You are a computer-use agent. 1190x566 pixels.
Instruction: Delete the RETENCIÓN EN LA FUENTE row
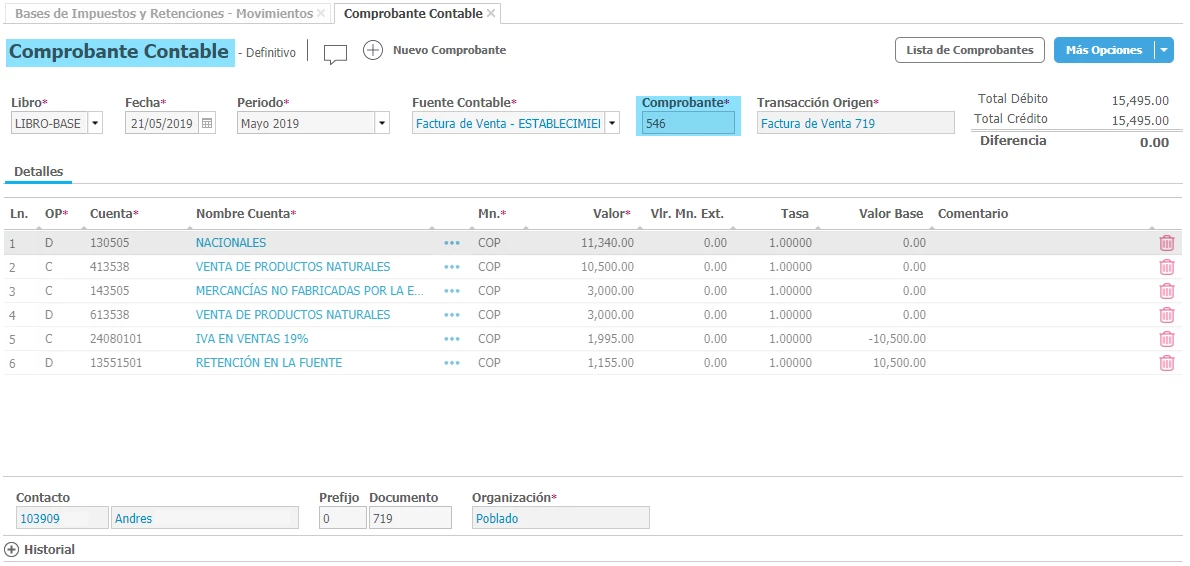(1166, 363)
